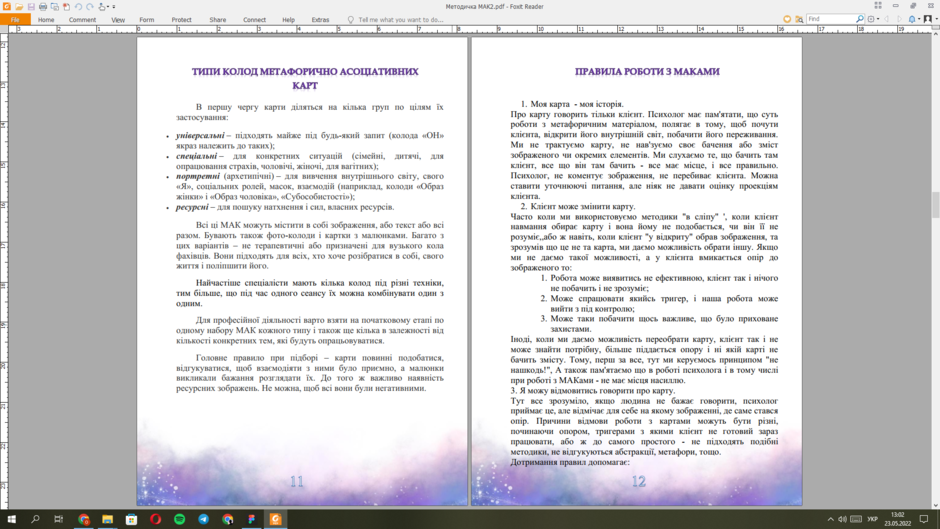Open Telegram from the taskbar
Viewport: 940px width, 529px height.
pos(203,519)
